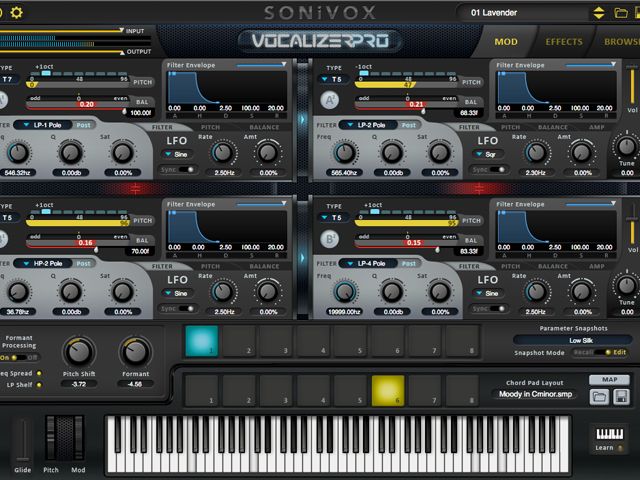The height and width of the screenshot is (480, 640).
Task: Step presets with the yellow up/down arrows
Action: [x=599, y=13]
